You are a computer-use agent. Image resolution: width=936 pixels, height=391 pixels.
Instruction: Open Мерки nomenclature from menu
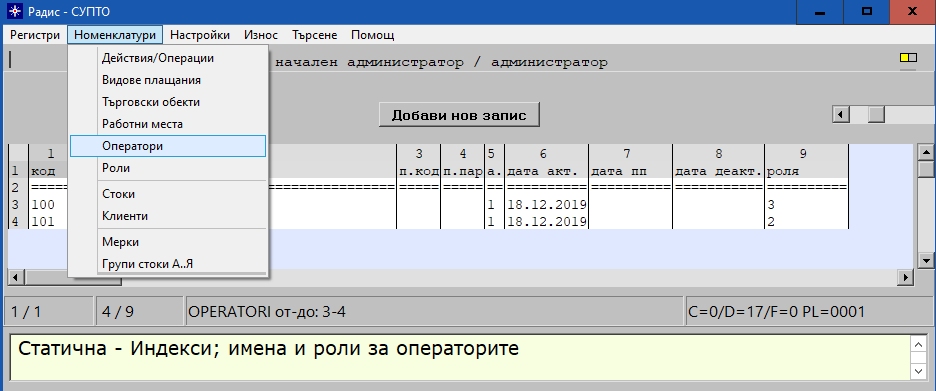(x=168, y=242)
